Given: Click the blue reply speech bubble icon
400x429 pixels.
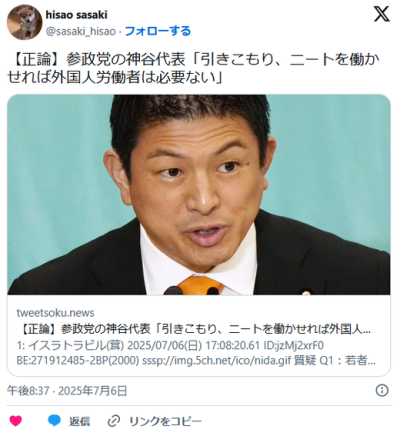Looking at the screenshot, I should coord(54,420).
